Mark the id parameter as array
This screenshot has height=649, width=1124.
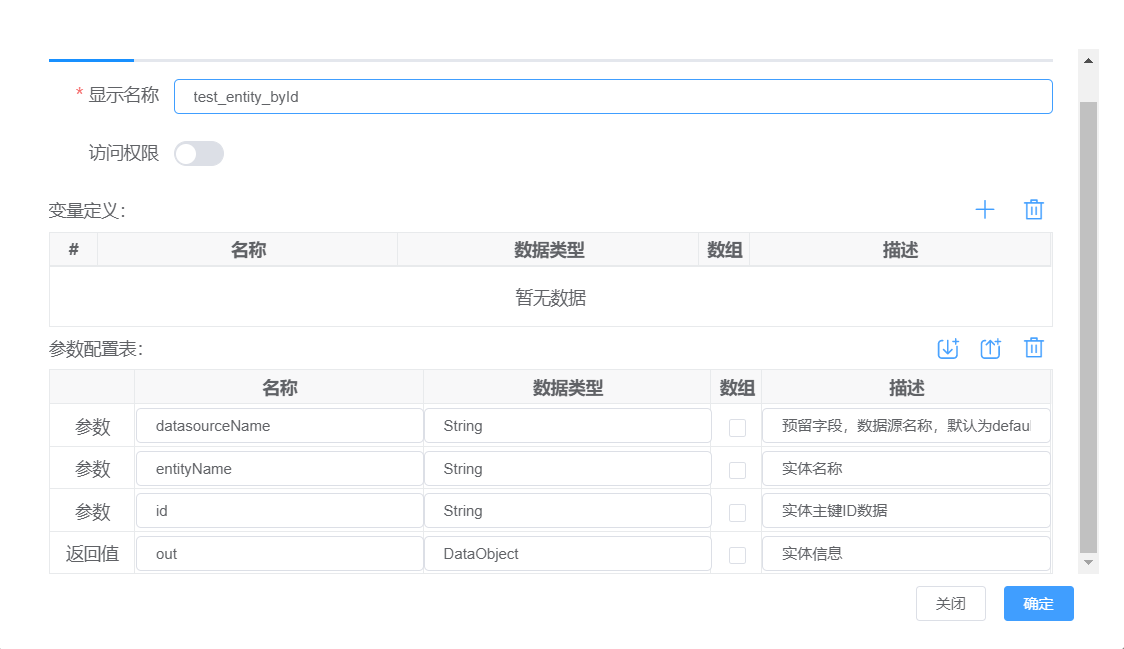[x=737, y=511]
